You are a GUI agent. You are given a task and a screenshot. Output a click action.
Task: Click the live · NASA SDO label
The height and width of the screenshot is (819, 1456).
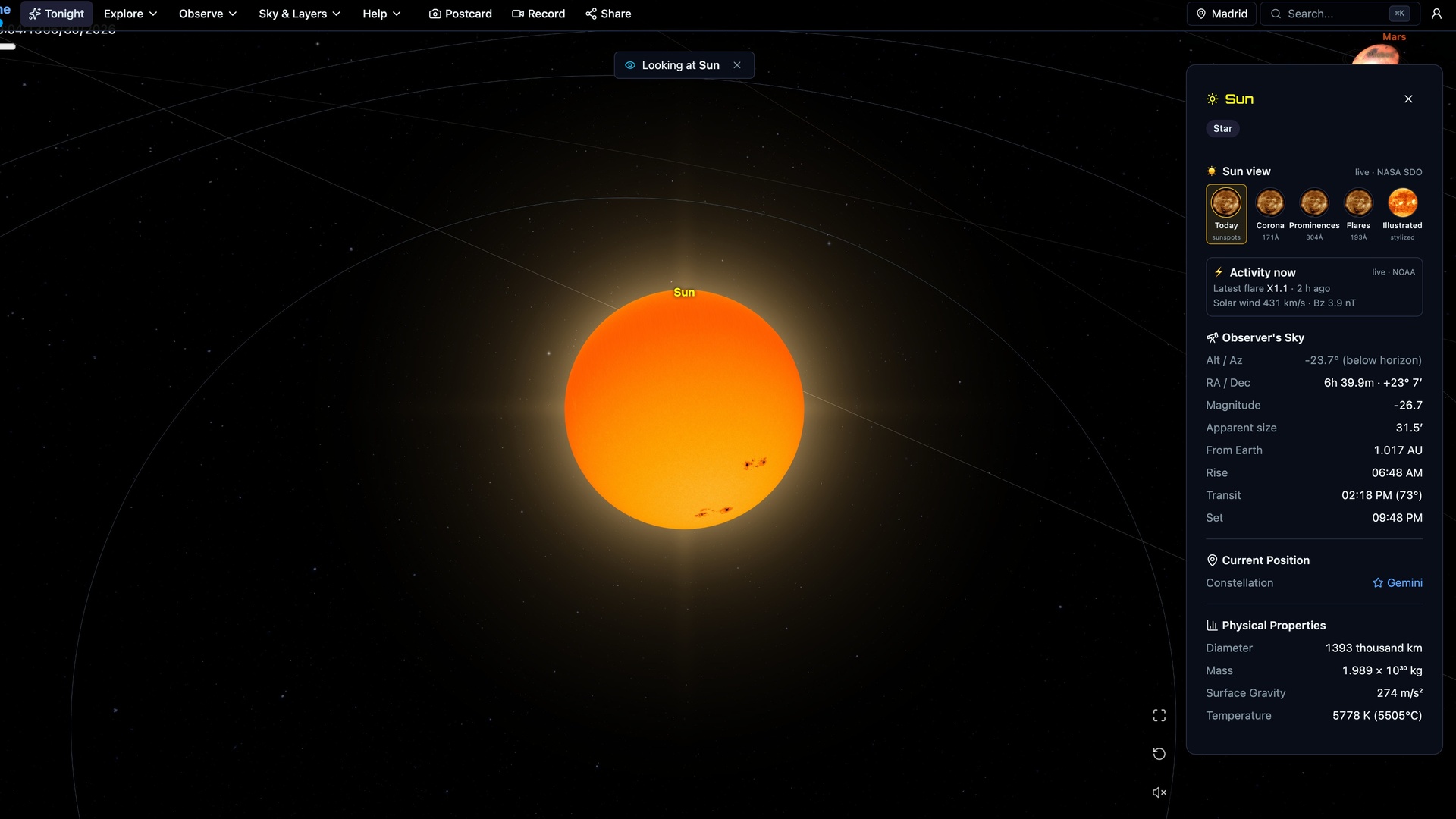[1389, 172]
